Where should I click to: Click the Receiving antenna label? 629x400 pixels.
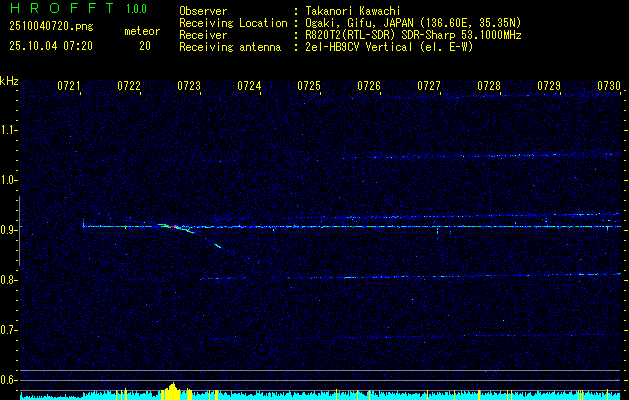coord(230,47)
